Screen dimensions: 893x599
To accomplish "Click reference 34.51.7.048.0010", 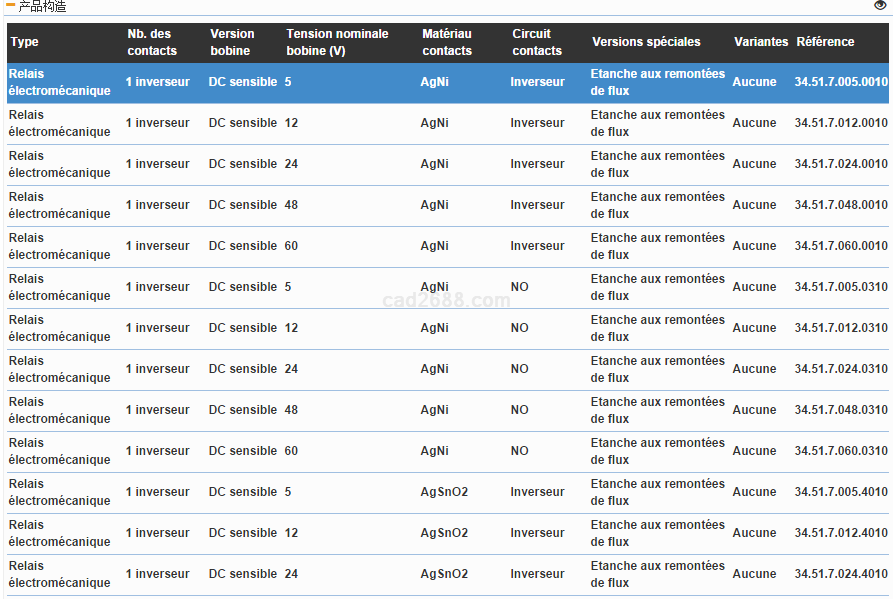I will click(840, 205).
